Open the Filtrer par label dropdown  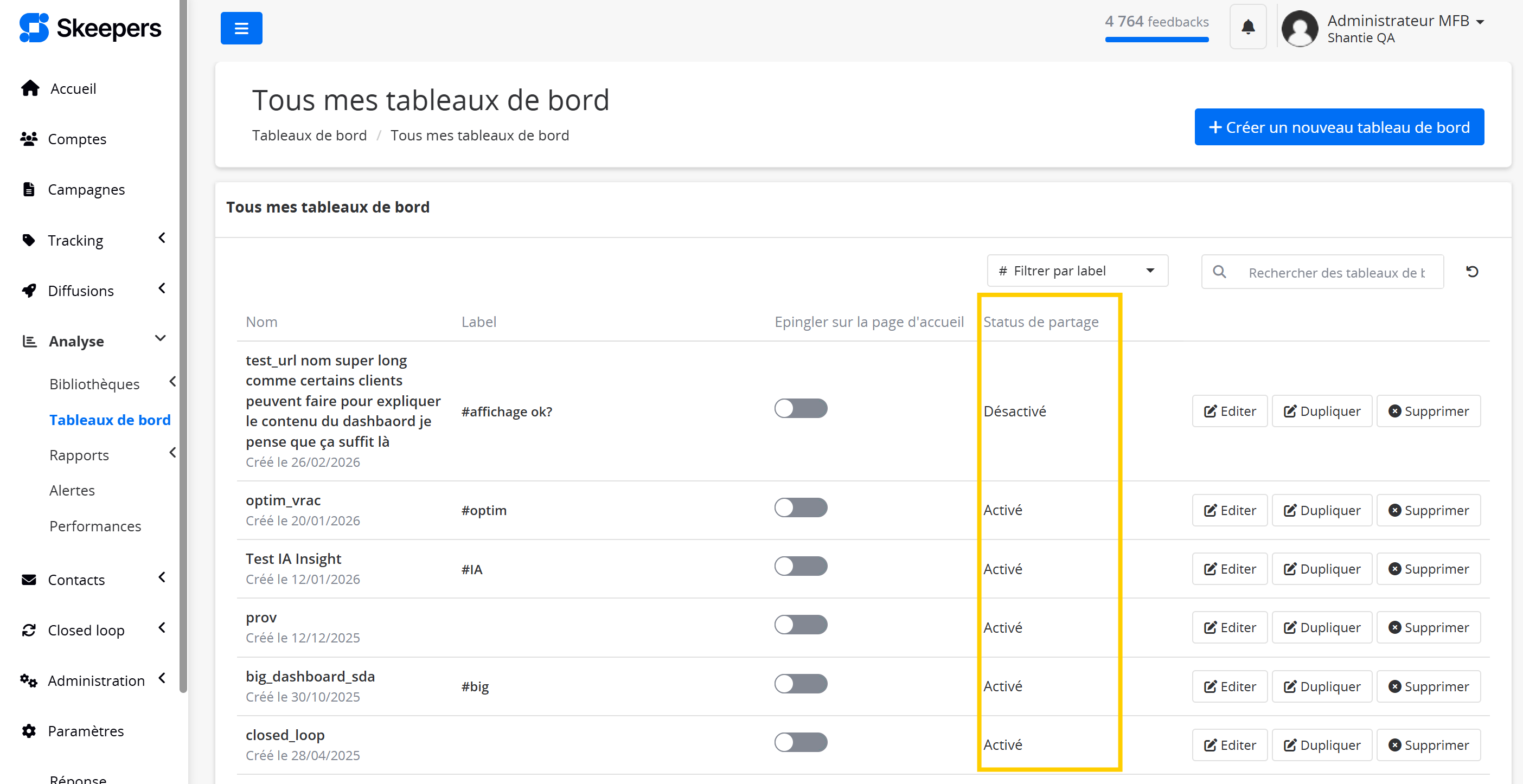click(x=1077, y=271)
